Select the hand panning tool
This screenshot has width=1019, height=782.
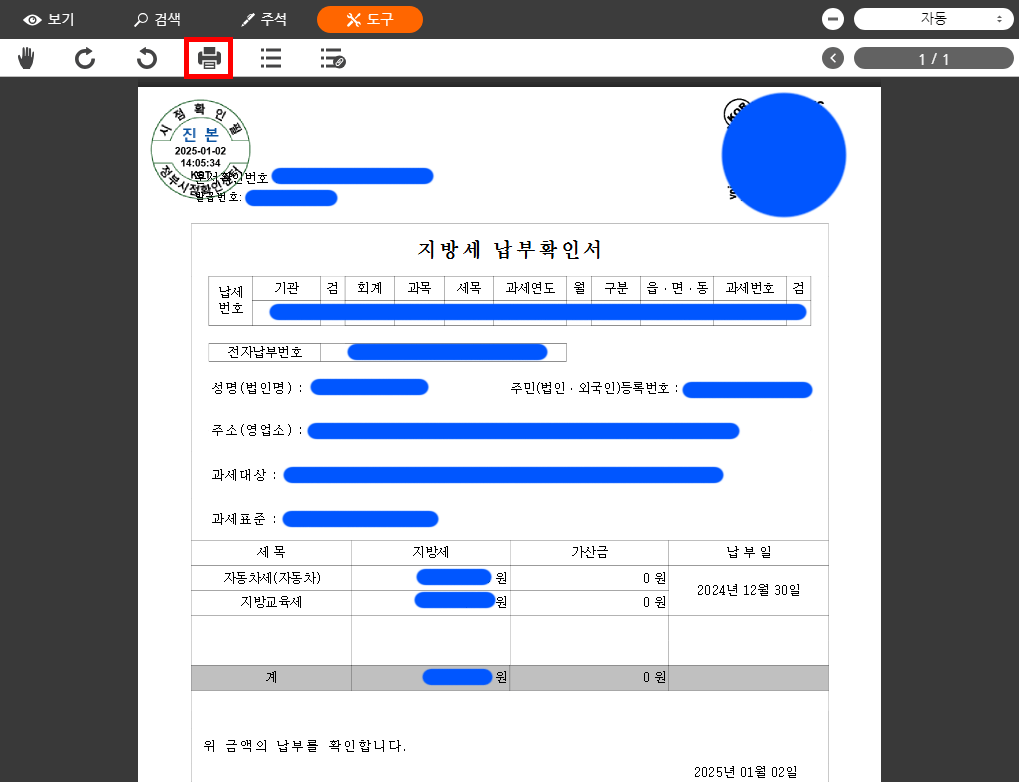[x=26, y=58]
